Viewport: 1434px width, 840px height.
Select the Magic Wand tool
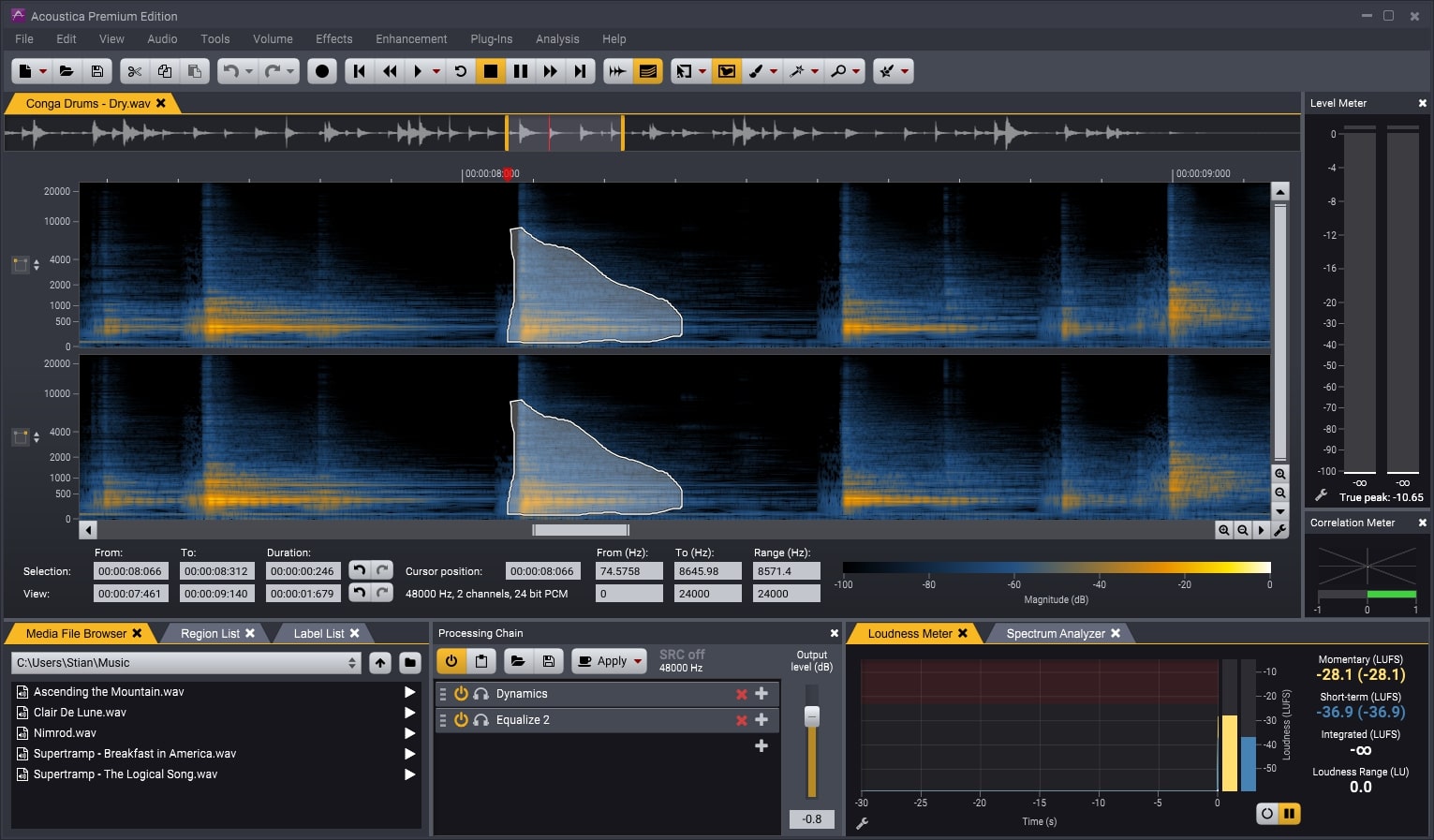tap(797, 70)
